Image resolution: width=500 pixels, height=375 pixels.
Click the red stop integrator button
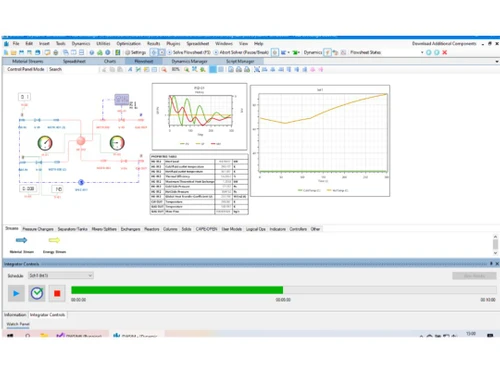(57, 293)
